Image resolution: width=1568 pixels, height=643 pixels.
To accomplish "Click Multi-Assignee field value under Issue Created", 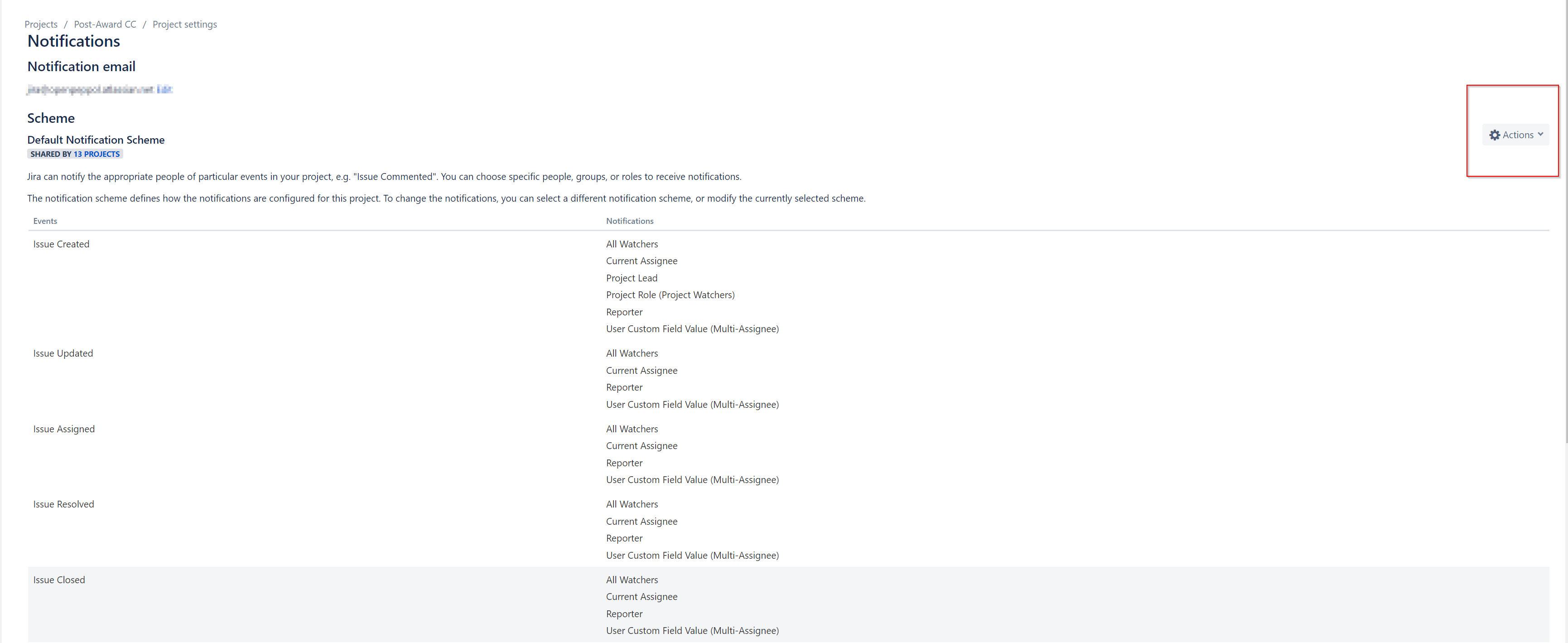I will (692, 329).
